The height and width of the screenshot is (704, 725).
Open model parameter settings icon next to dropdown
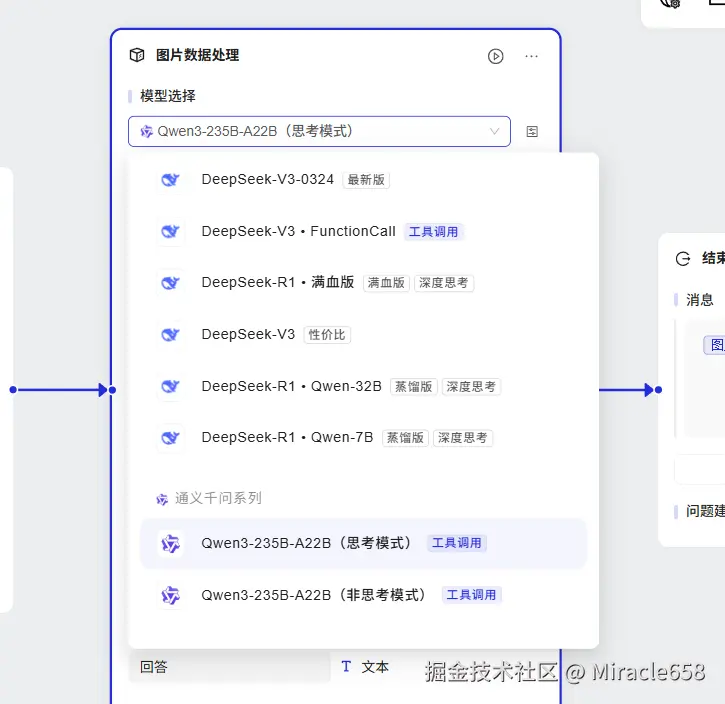click(x=532, y=132)
